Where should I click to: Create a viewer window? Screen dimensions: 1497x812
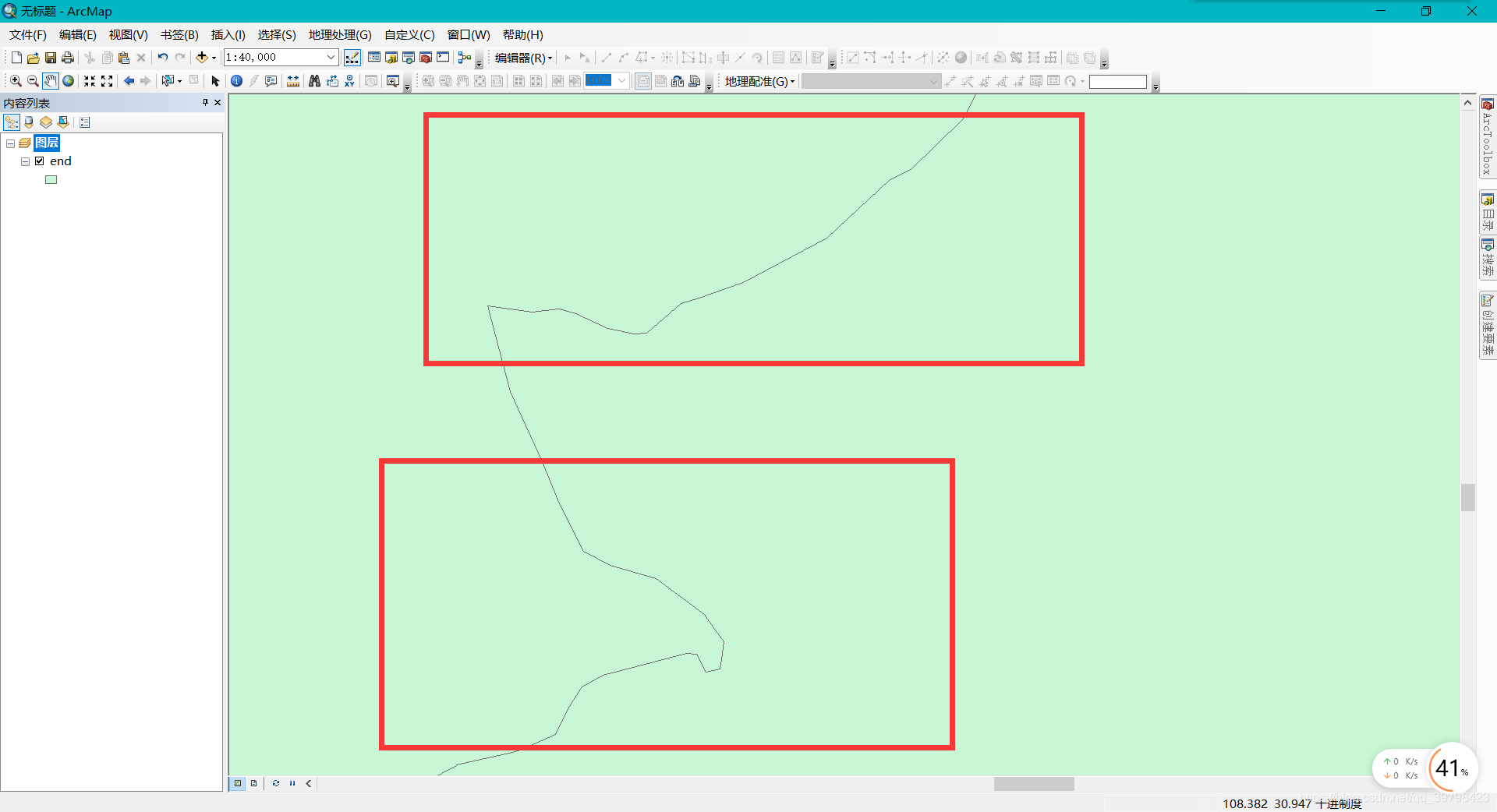(393, 81)
